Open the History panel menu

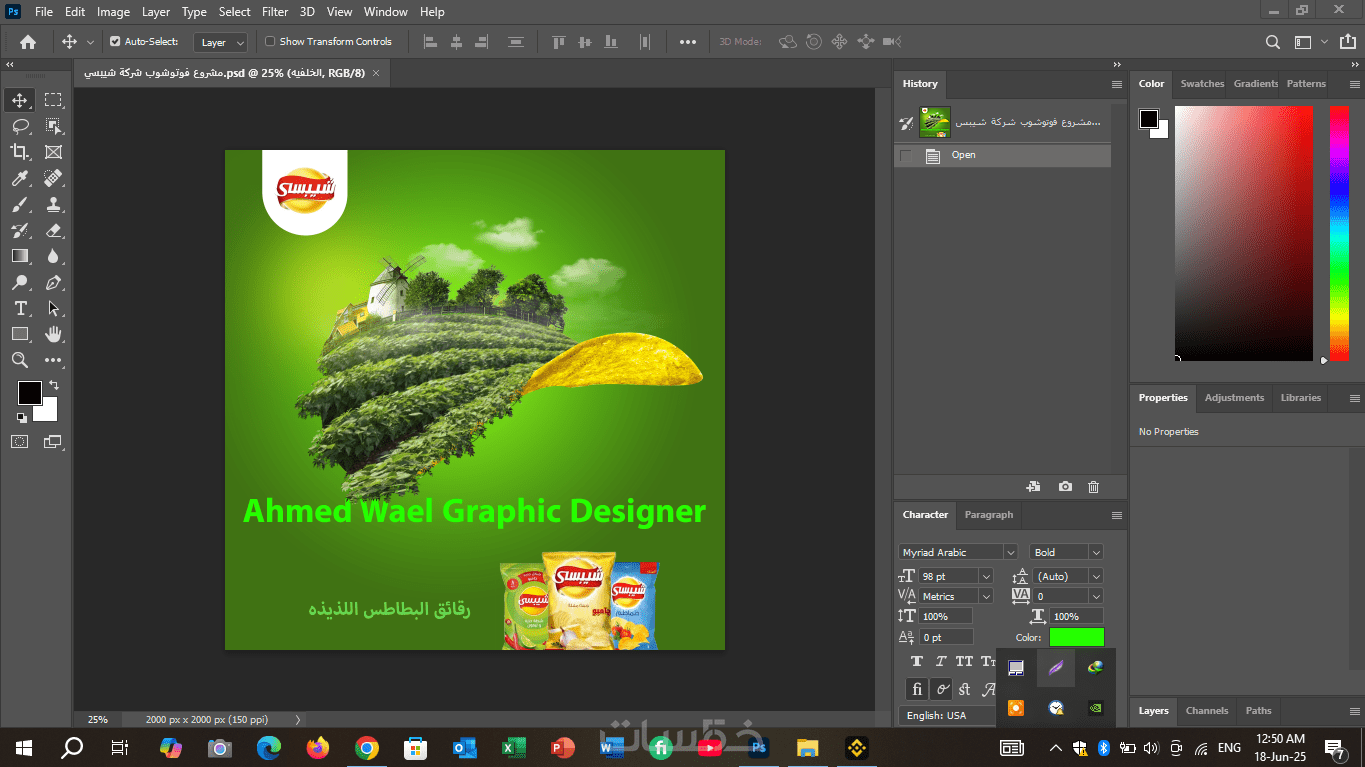[x=1117, y=84]
